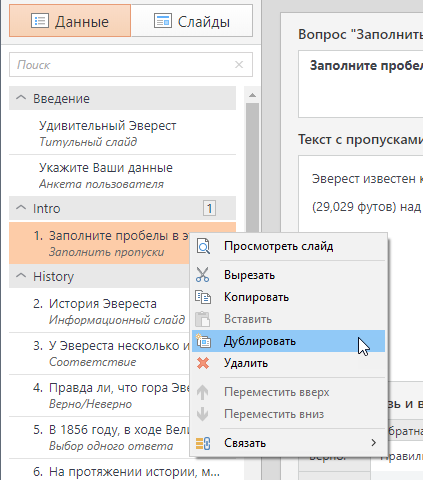Image resolution: width=423 pixels, height=480 pixels.
Task: Click the scissors icon next to Вырезать
Action: (202, 275)
